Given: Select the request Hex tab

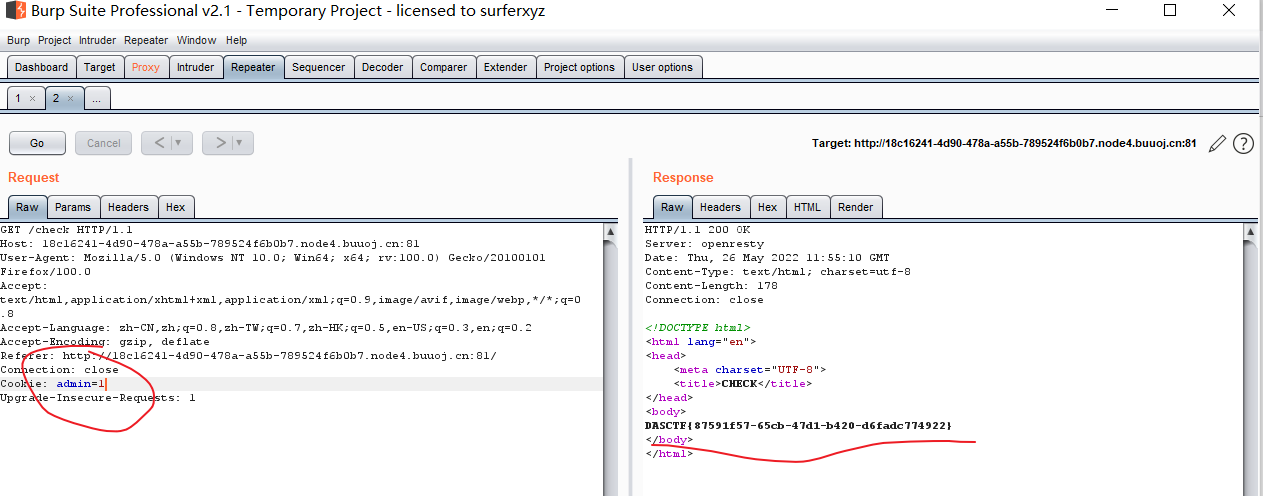Looking at the screenshot, I should tap(176, 207).
